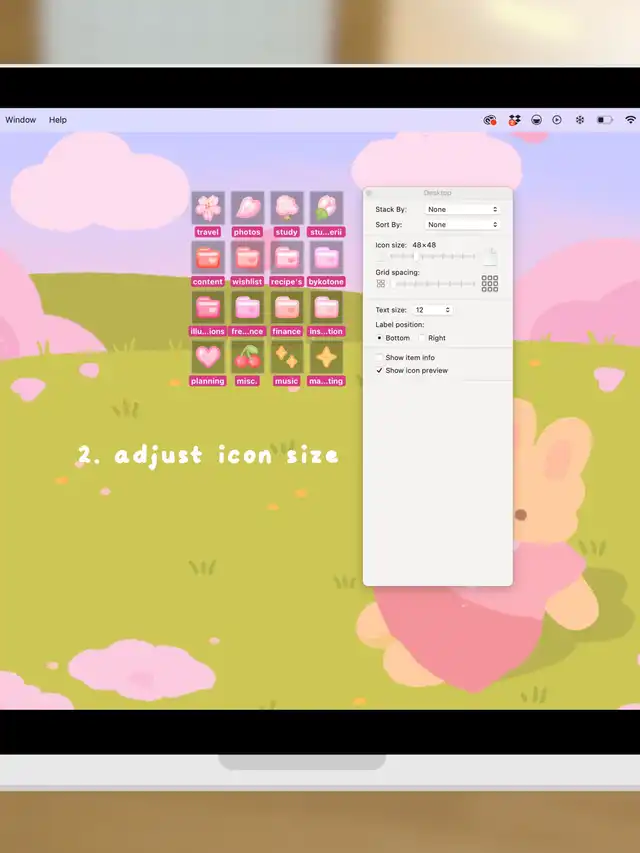Image resolution: width=640 pixels, height=853 pixels.
Task: Select the music sparkles icon
Action: [x=287, y=357]
